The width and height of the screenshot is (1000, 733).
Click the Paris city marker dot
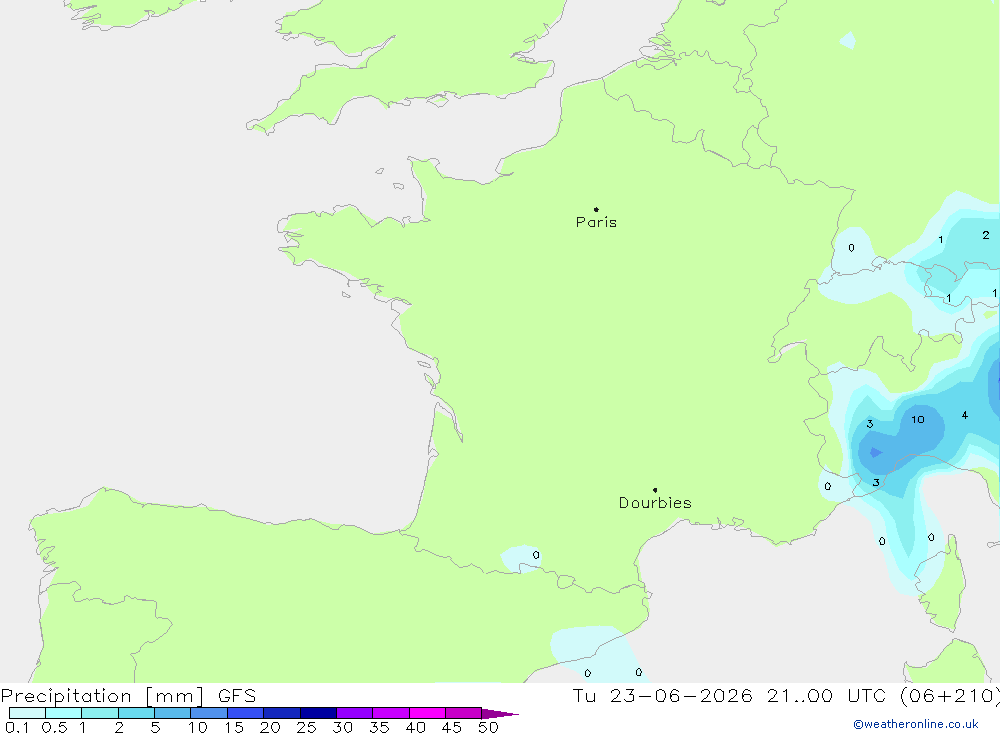point(596,209)
